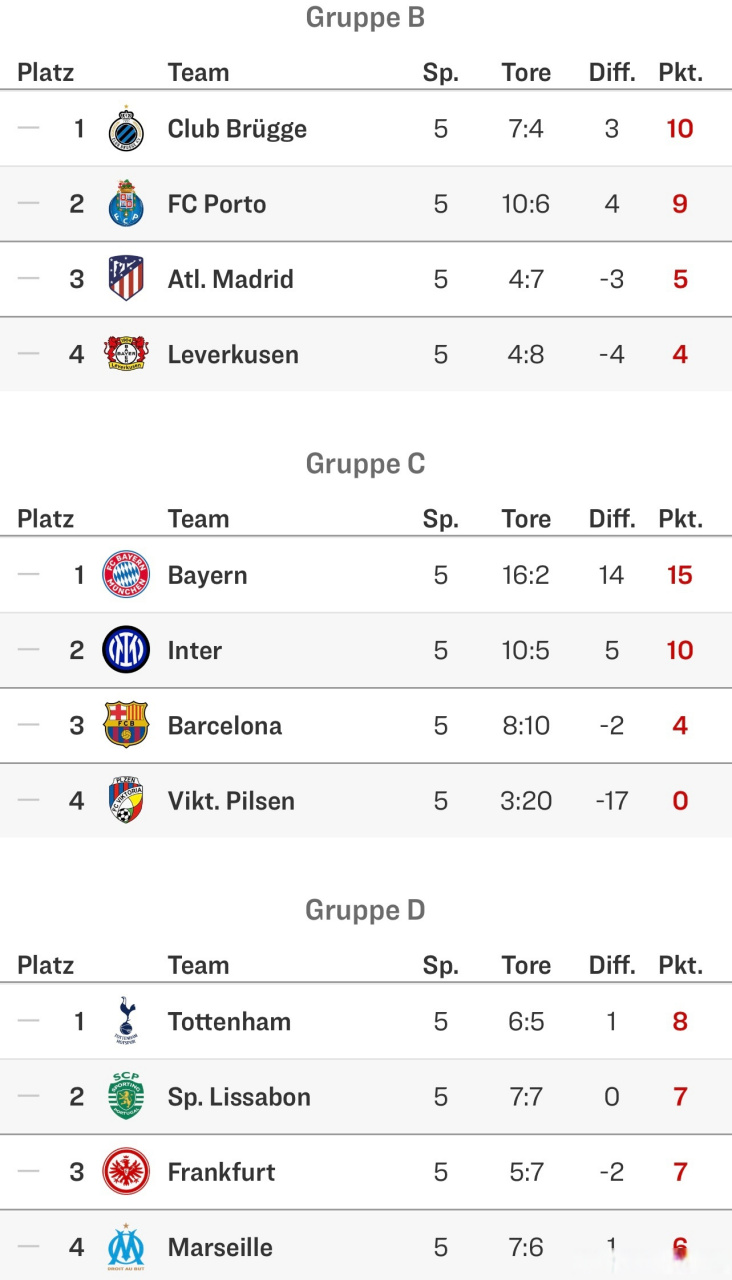The image size is (732, 1280).
Task: Click the Pkt. column header in Gruppe B
Action: pos(680,73)
